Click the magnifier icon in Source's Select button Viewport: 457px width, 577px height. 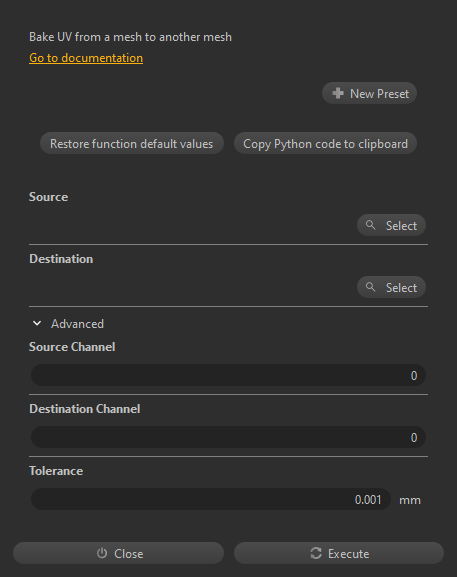[371, 225]
